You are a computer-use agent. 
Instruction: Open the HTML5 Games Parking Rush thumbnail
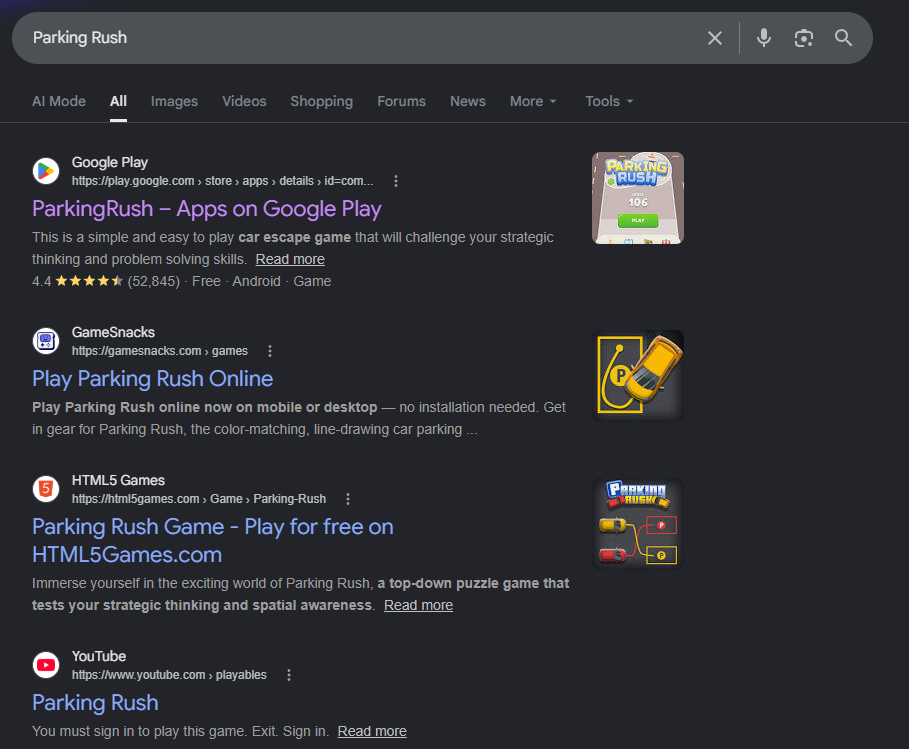click(638, 523)
